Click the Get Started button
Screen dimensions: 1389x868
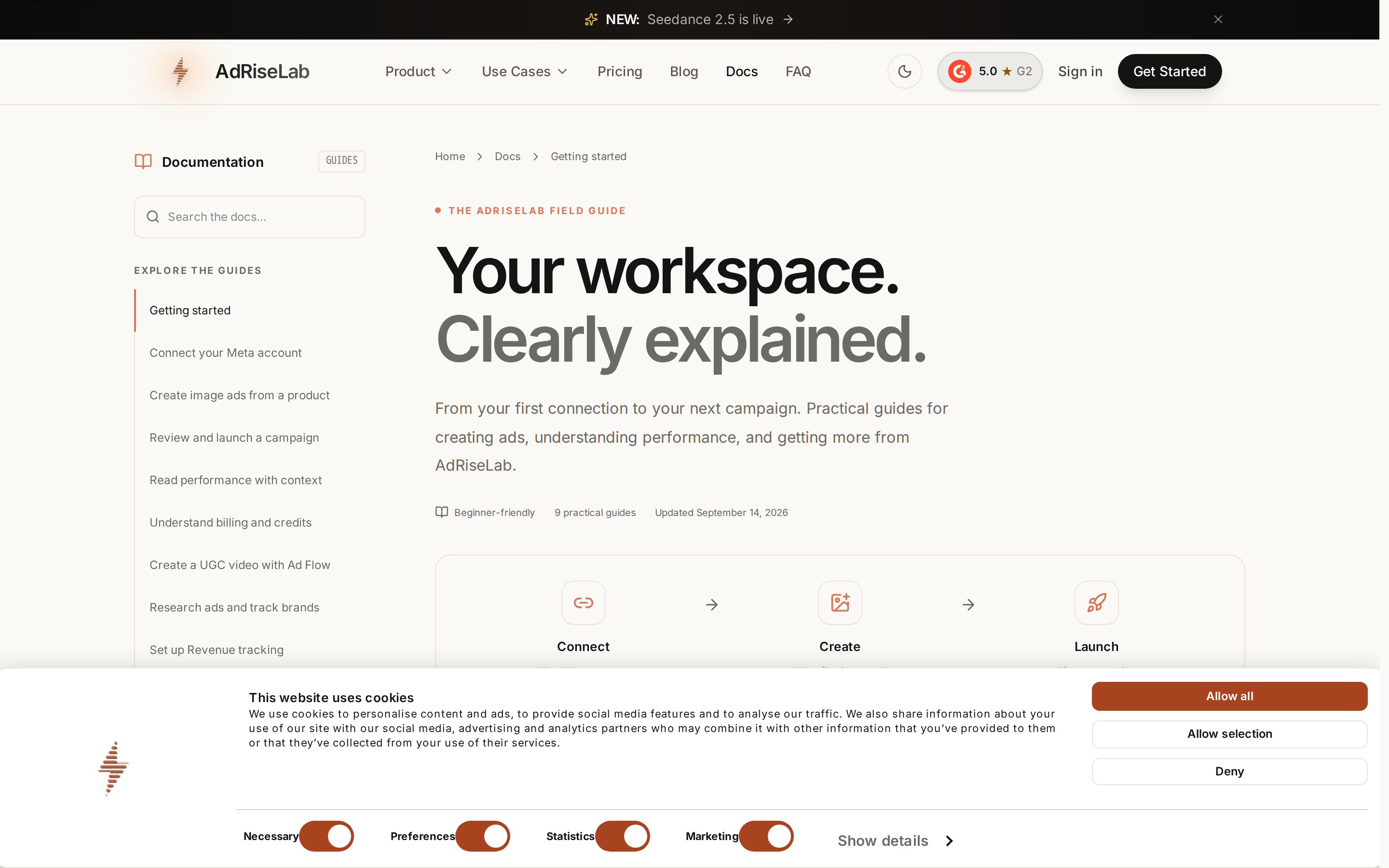[1169, 71]
